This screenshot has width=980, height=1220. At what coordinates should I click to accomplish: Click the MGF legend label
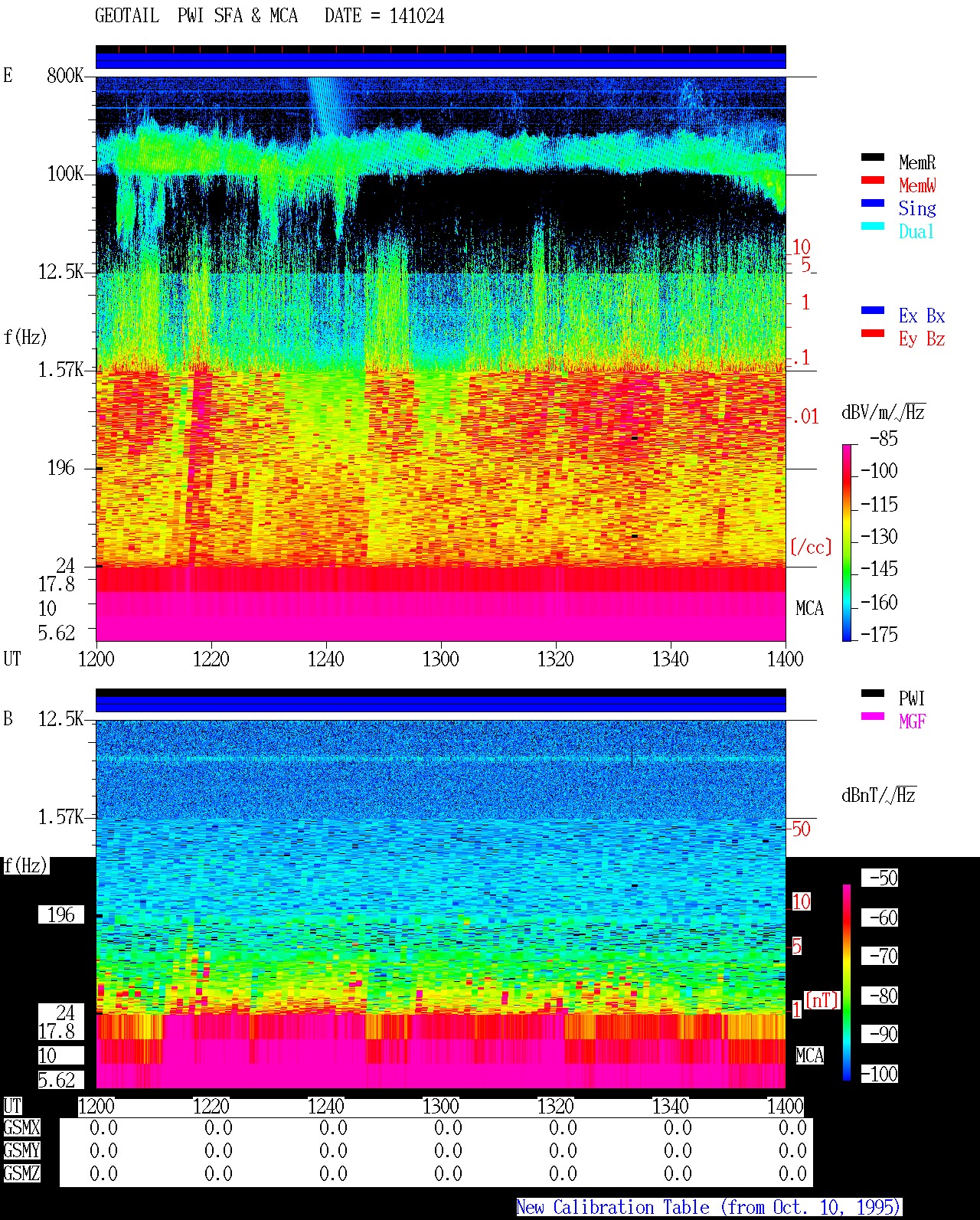[912, 721]
